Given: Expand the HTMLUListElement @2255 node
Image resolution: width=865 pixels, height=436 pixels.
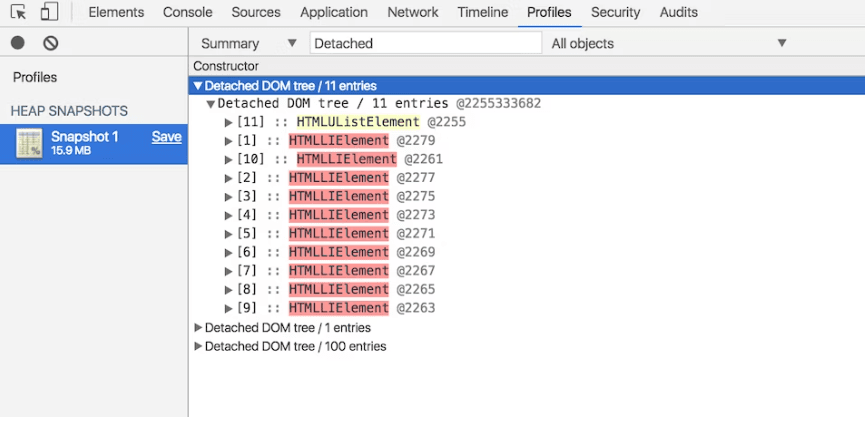Looking at the screenshot, I should [229, 122].
